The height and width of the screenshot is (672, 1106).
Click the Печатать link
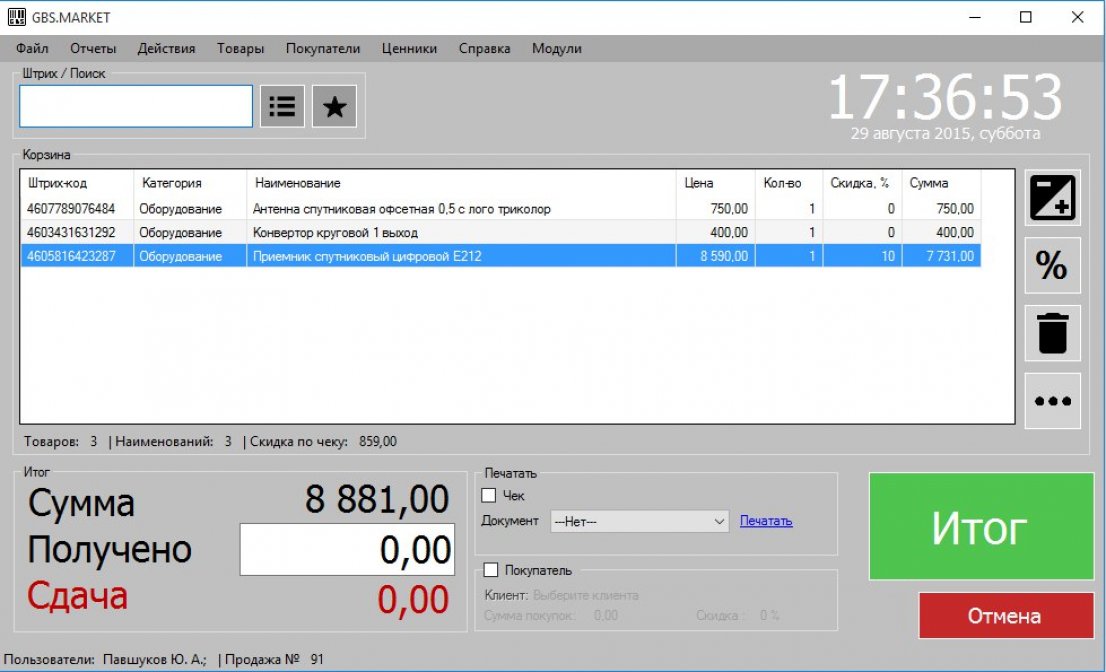pos(766,521)
